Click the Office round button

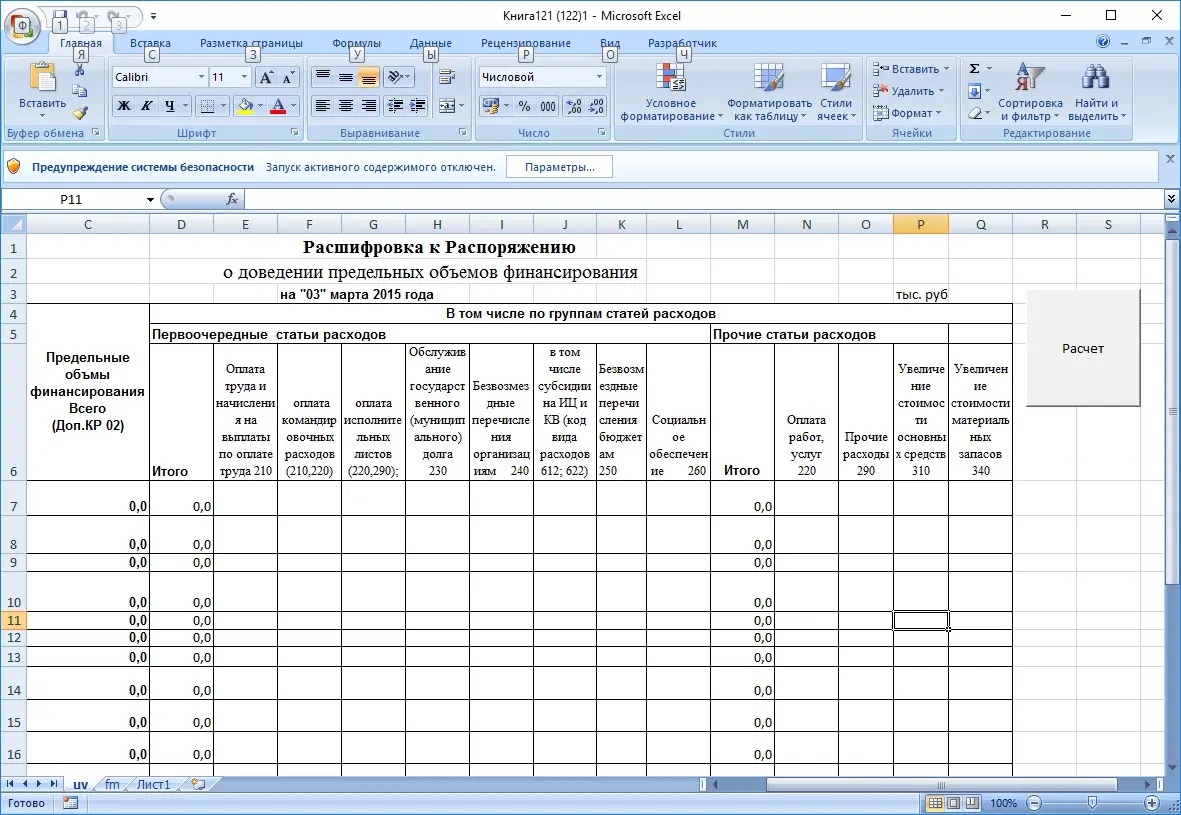[23, 25]
